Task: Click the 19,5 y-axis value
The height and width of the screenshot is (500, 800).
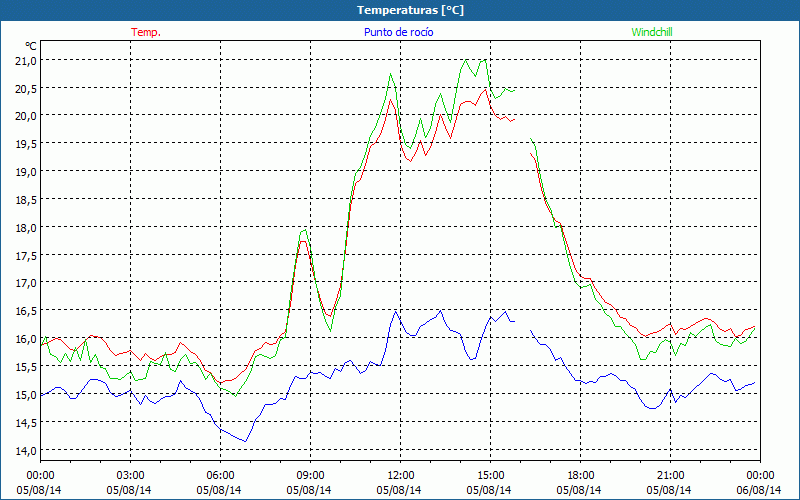Action: tap(26, 144)
